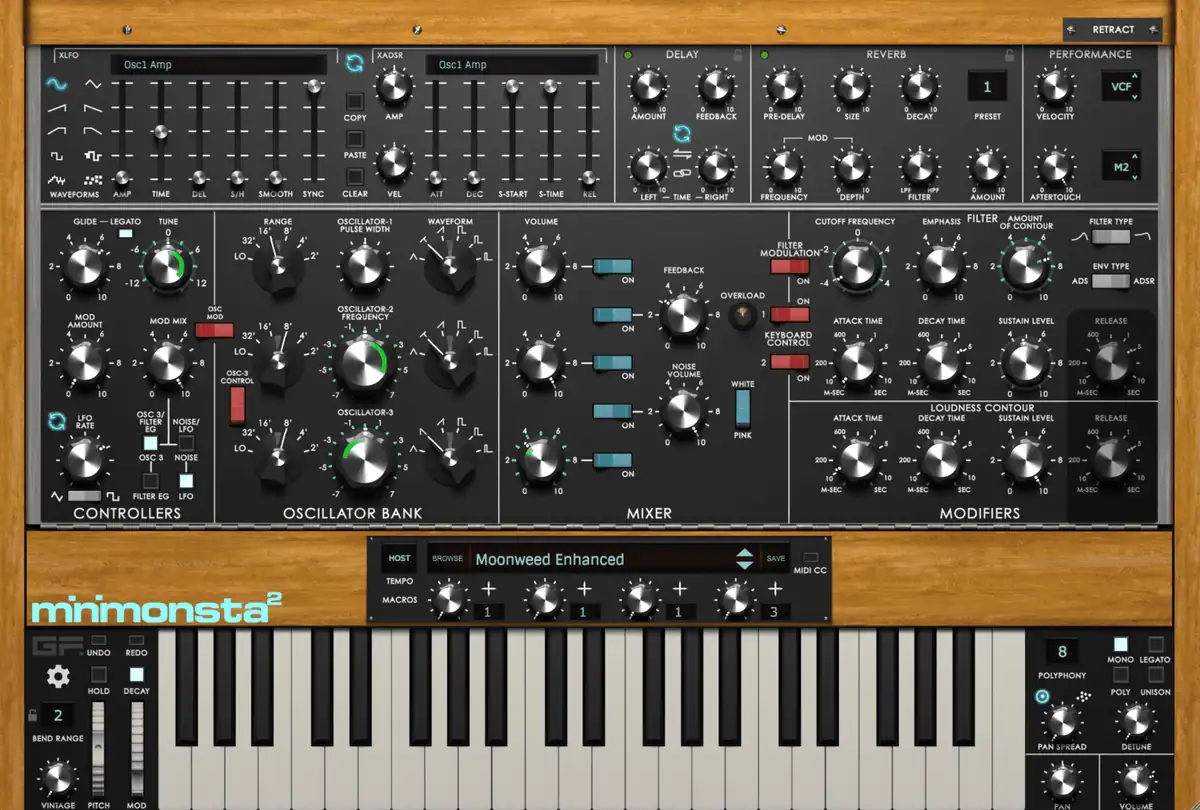Switch the noise White/Pink selector
This screenshot has height=810, width=1200.
coord(743,410)
